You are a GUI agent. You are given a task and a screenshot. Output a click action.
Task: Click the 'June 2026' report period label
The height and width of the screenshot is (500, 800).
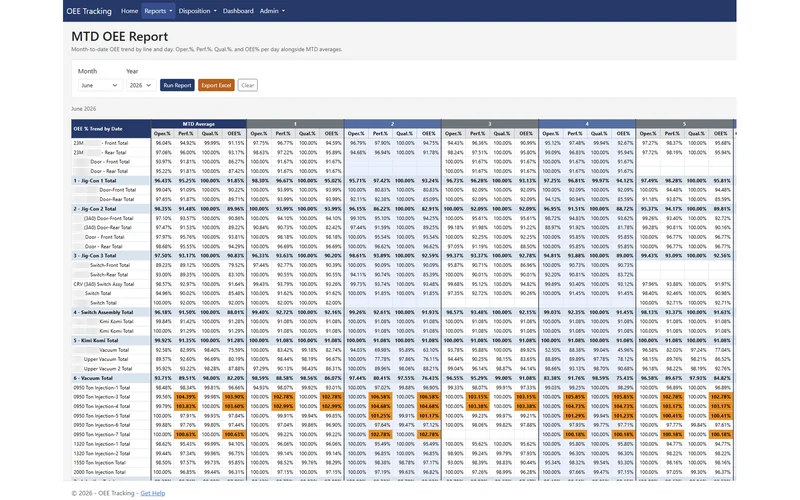coord(84,109)
